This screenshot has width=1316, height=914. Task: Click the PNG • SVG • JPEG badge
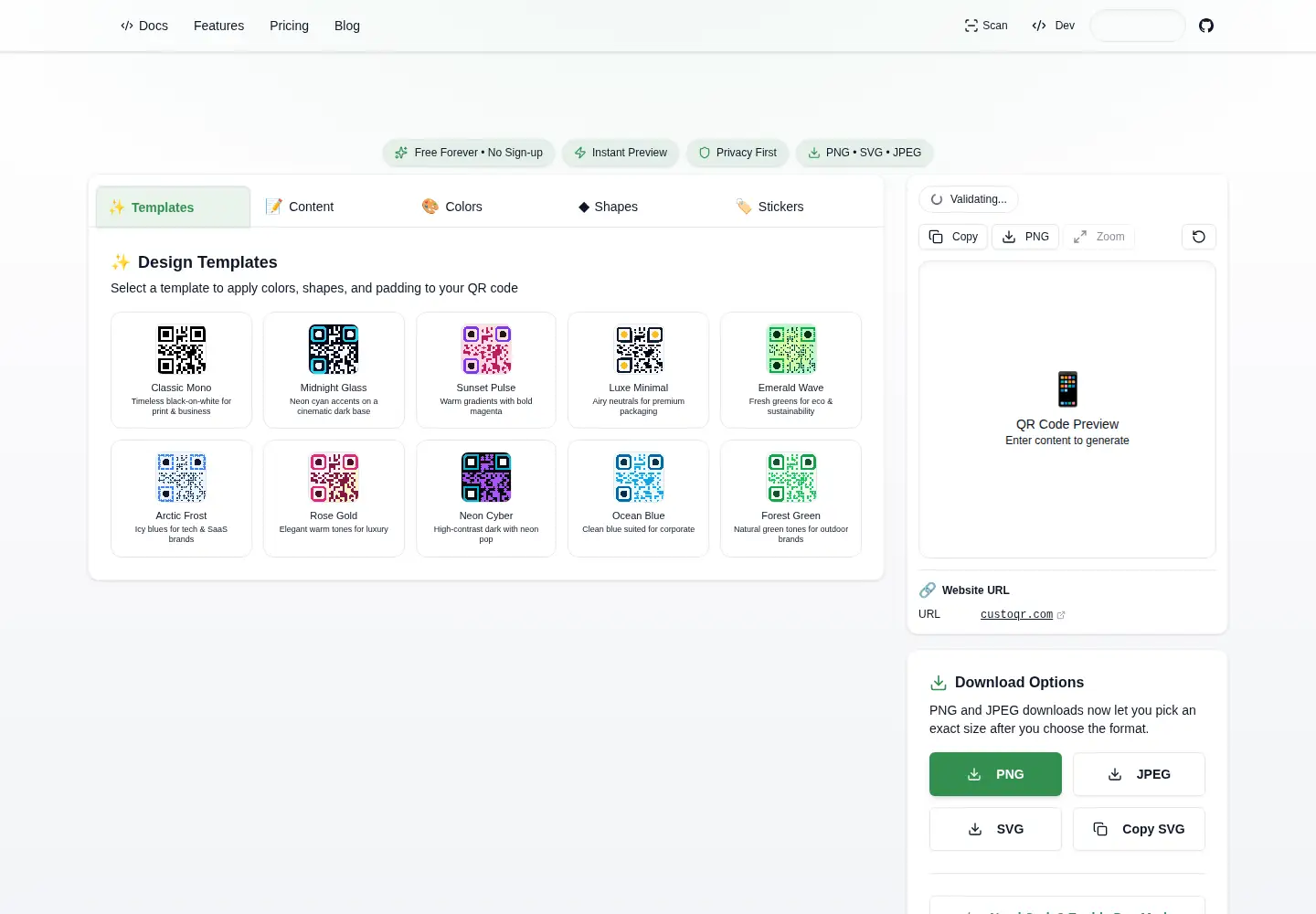[x=865, y=153]
